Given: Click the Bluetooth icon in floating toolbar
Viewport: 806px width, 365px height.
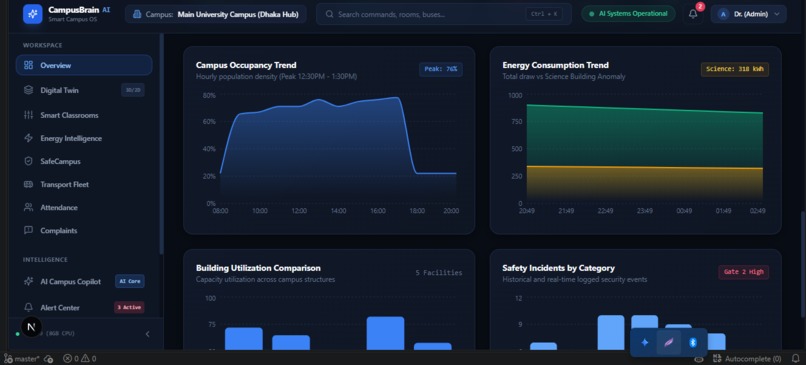Looking at the screenshot, I should 692,342.
